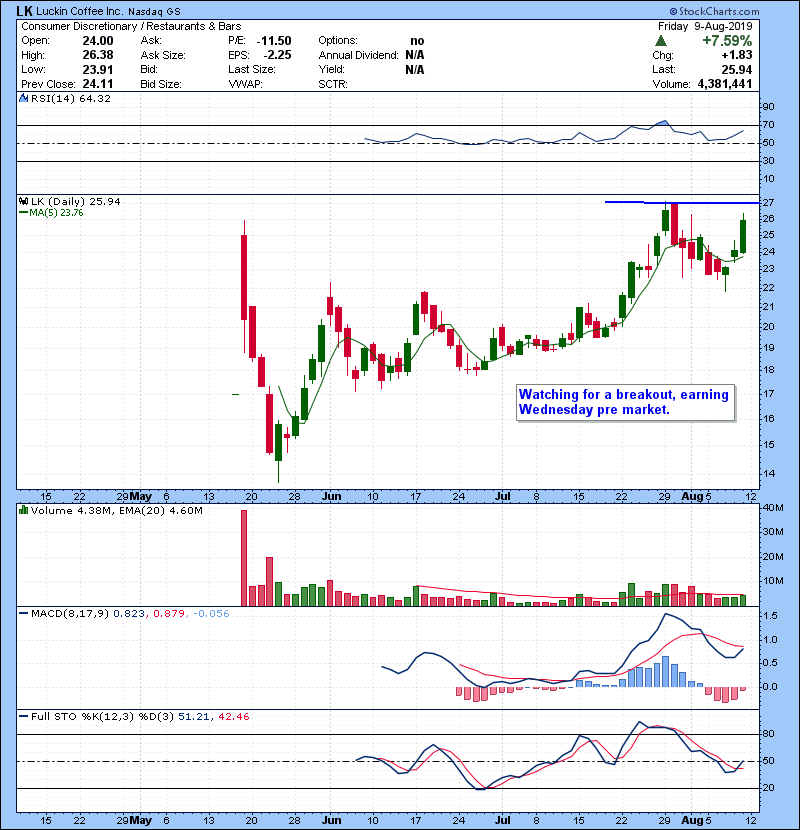Click the Jul label on the price axis
Image resolution: width=800 pixels, height=830 pixels.
tap(502, 497)
